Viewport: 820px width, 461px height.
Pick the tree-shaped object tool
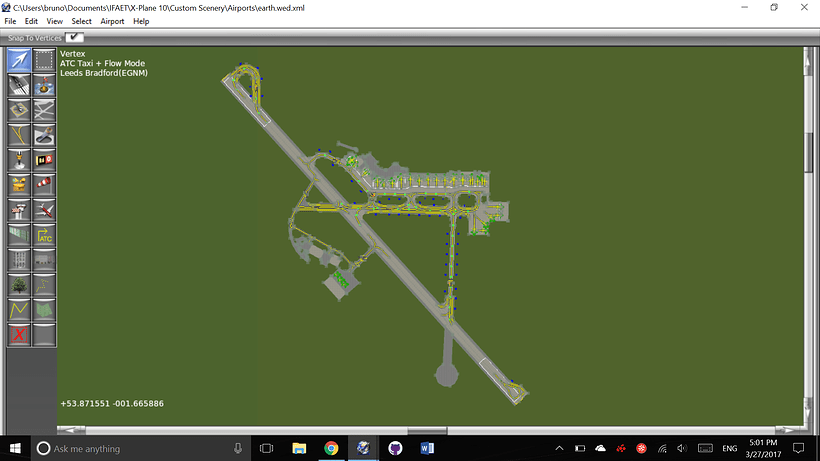pos(19,285)
